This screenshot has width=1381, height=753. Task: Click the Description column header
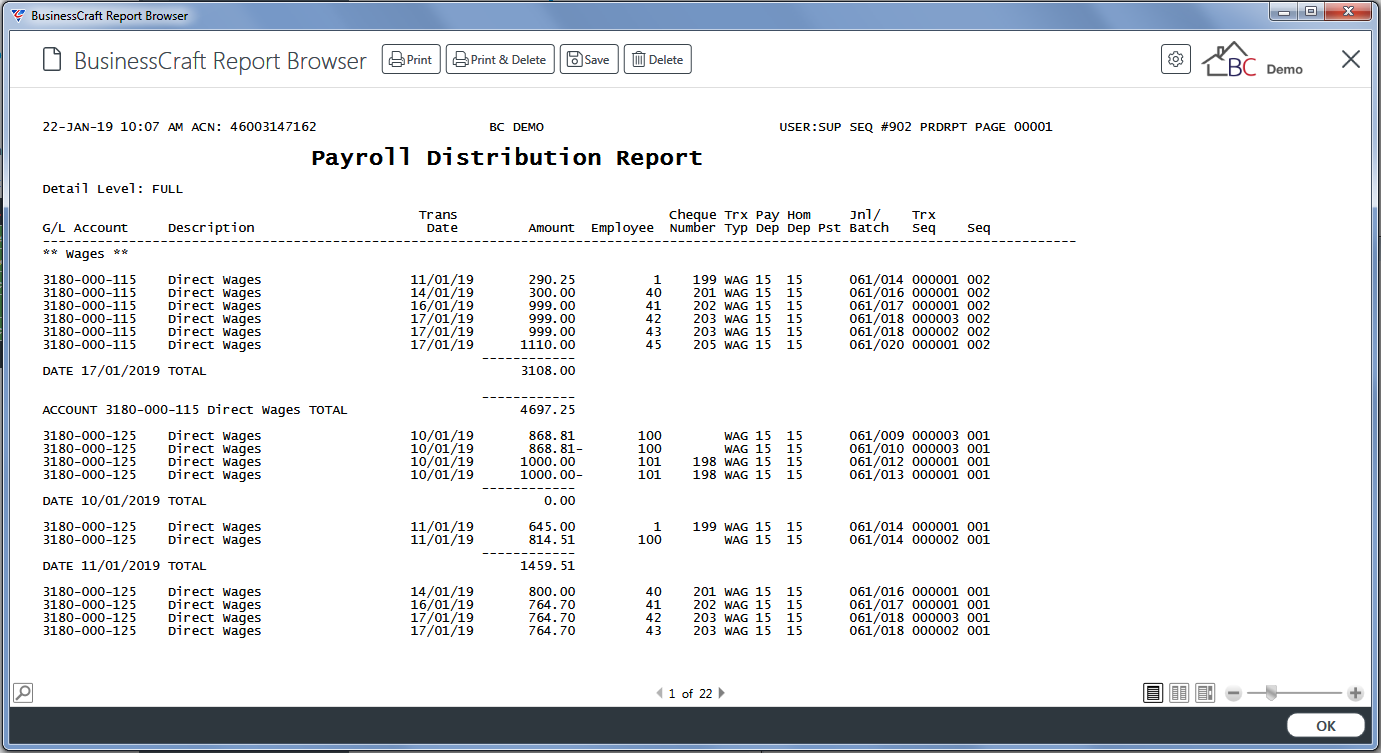click(x=211, y=228)
